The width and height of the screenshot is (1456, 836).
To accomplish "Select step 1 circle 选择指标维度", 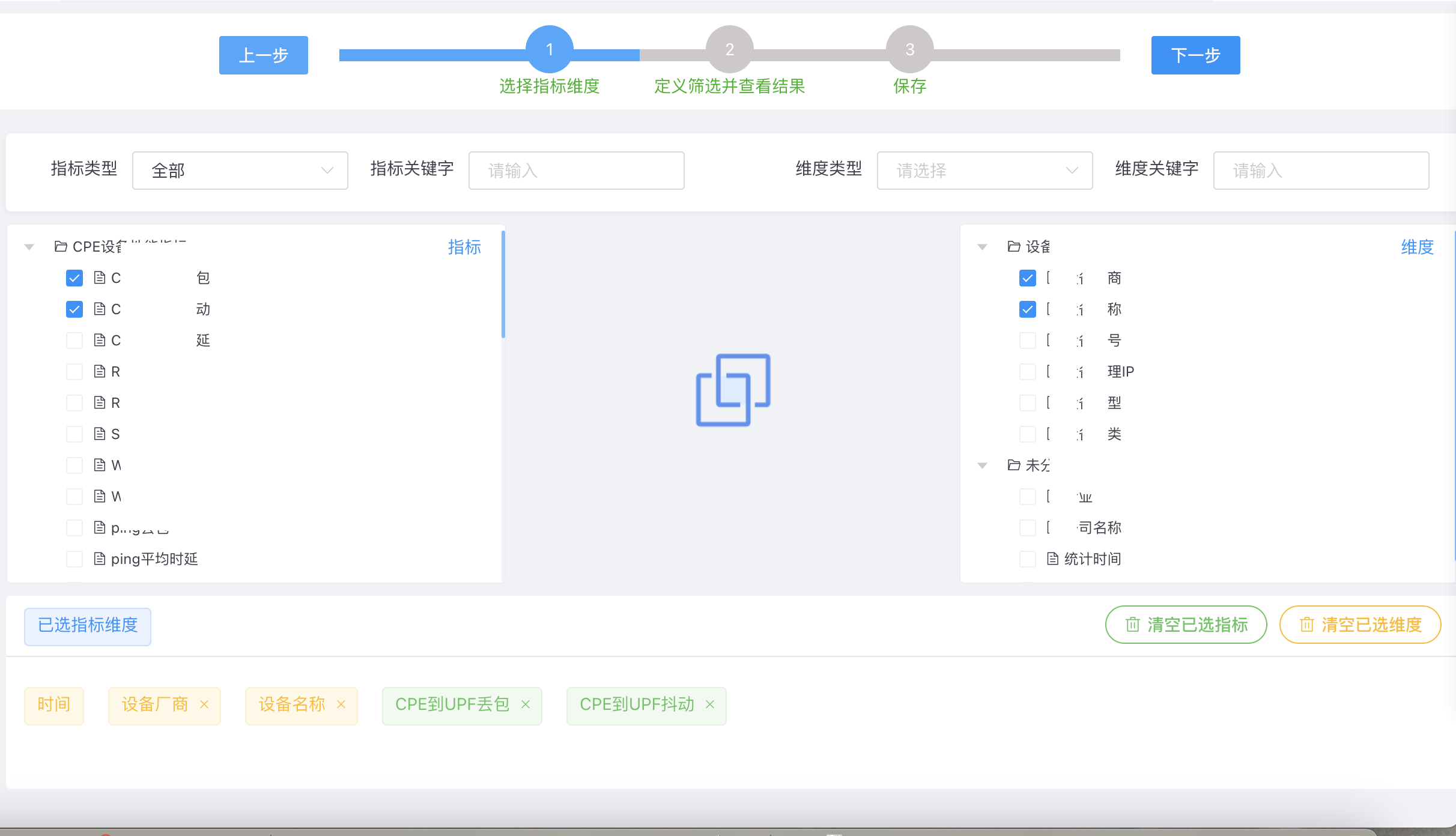I will (550, 49).
